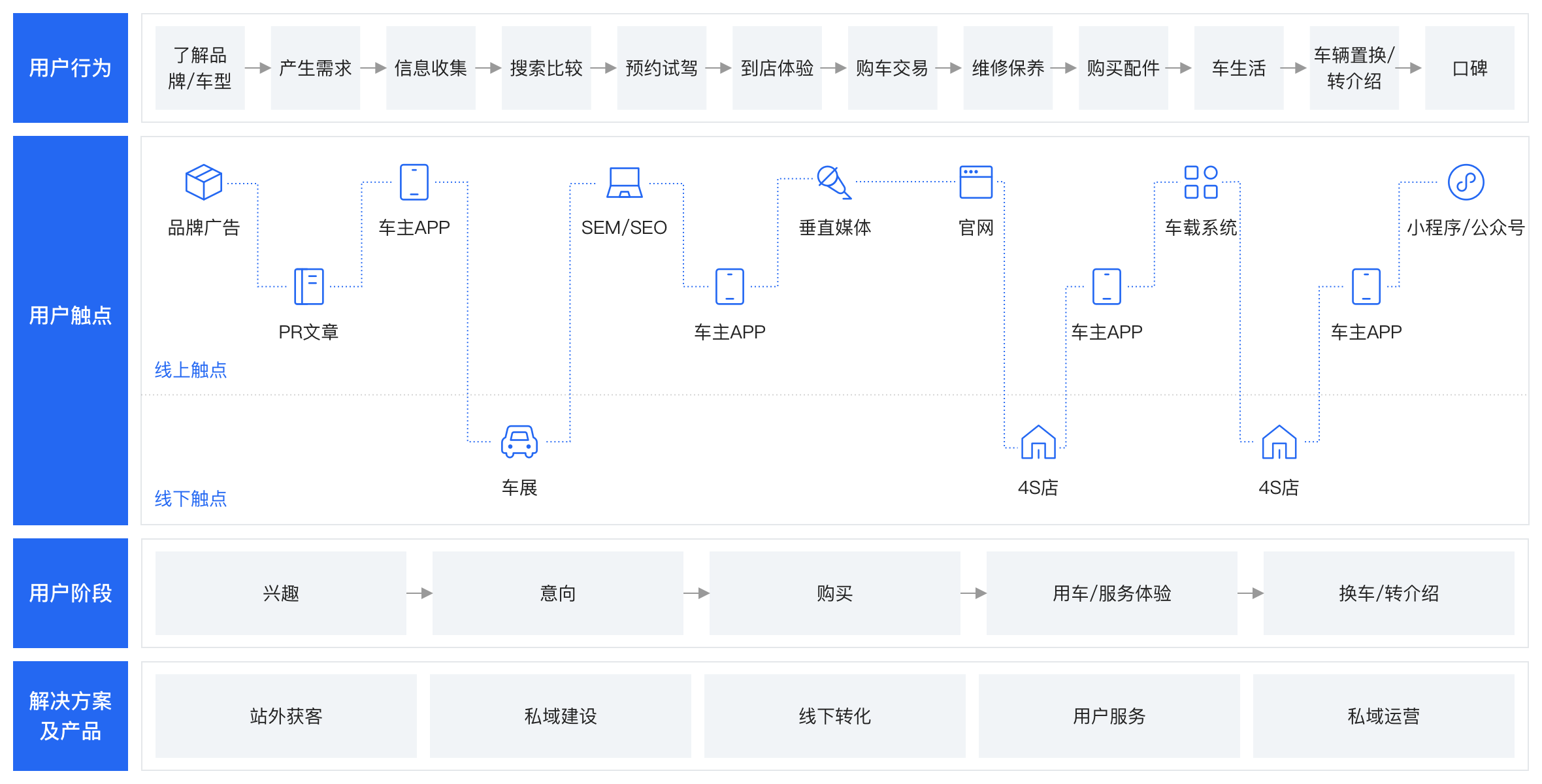Viewport: 1542px width, 784px height.
Task: Click the PR文章 document icon
Action: click(x=308, y=286)
